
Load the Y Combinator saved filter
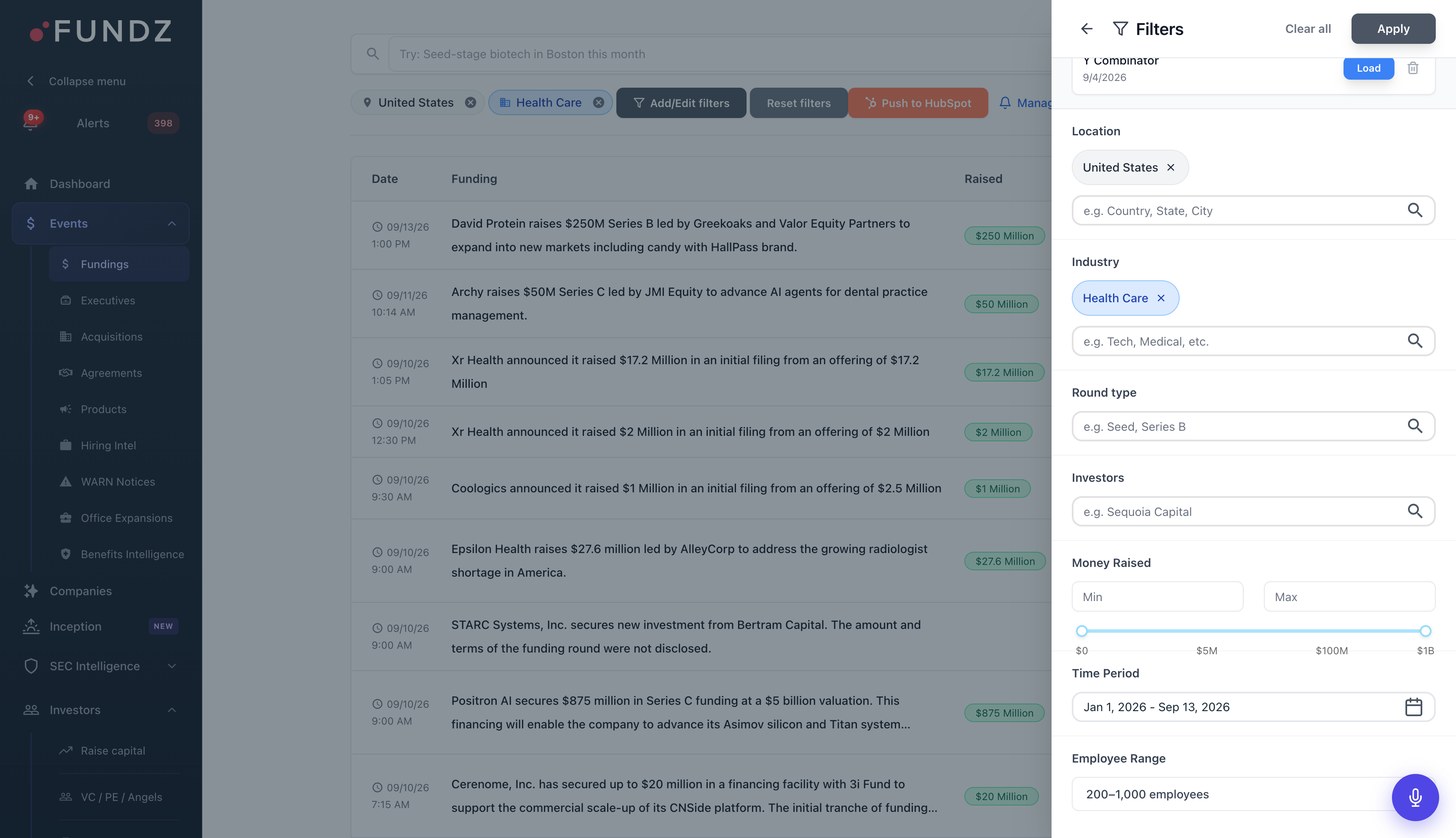tap(1368, 68)
